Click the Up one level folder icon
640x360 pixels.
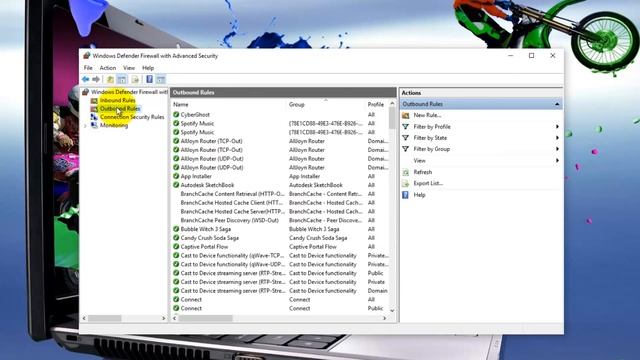click(x=110, y=79)
